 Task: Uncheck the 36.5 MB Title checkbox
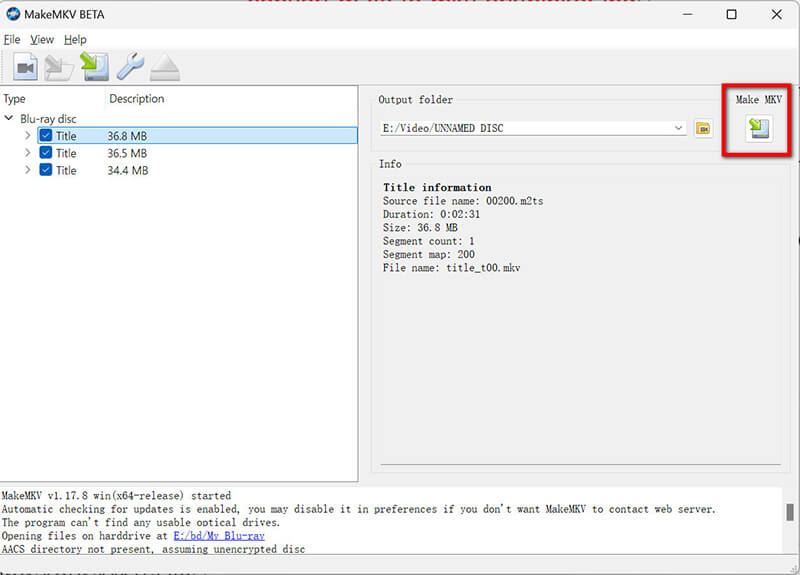[x=46, y=153]
